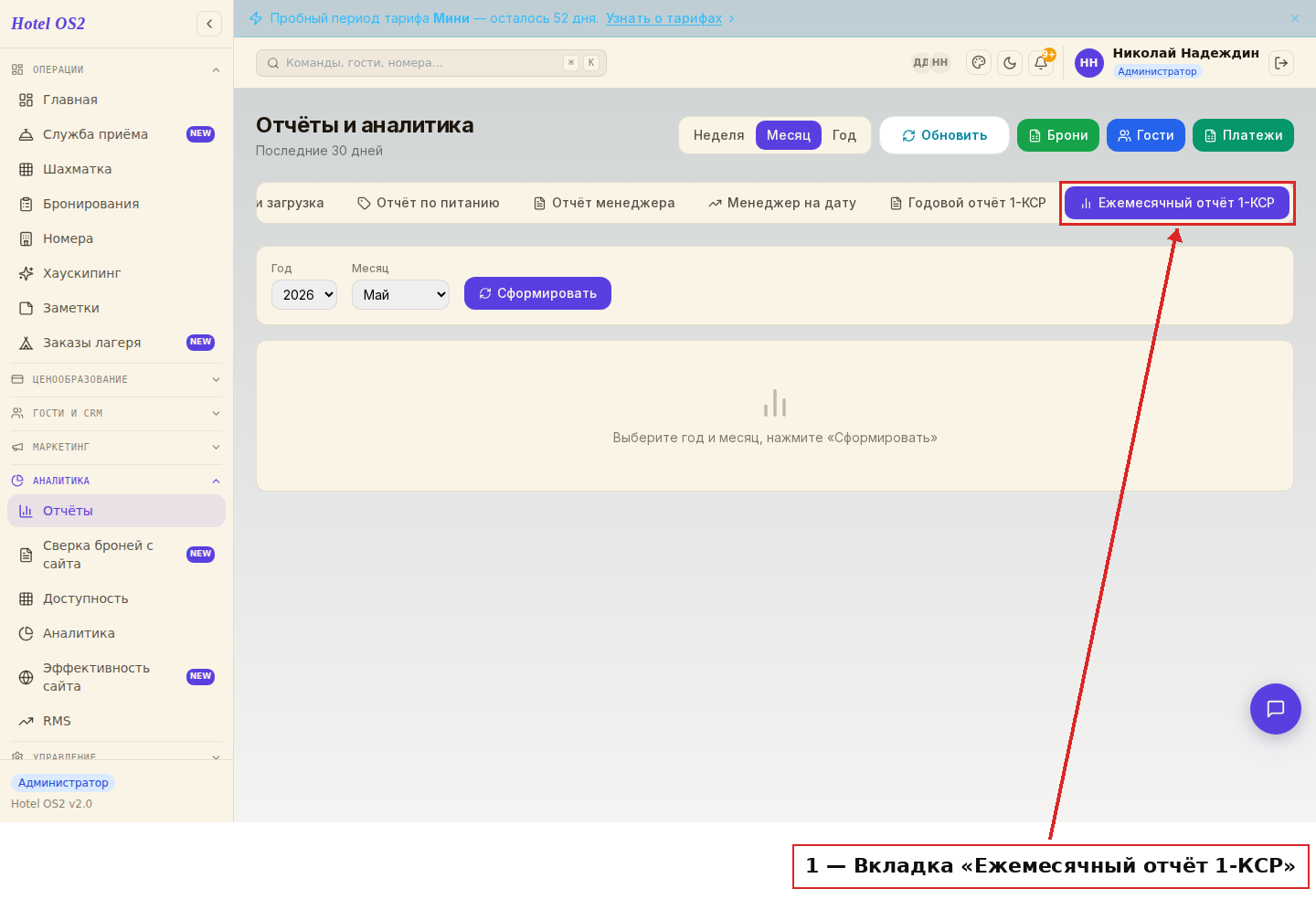Switch the period to Год

[x=844, y=135]
